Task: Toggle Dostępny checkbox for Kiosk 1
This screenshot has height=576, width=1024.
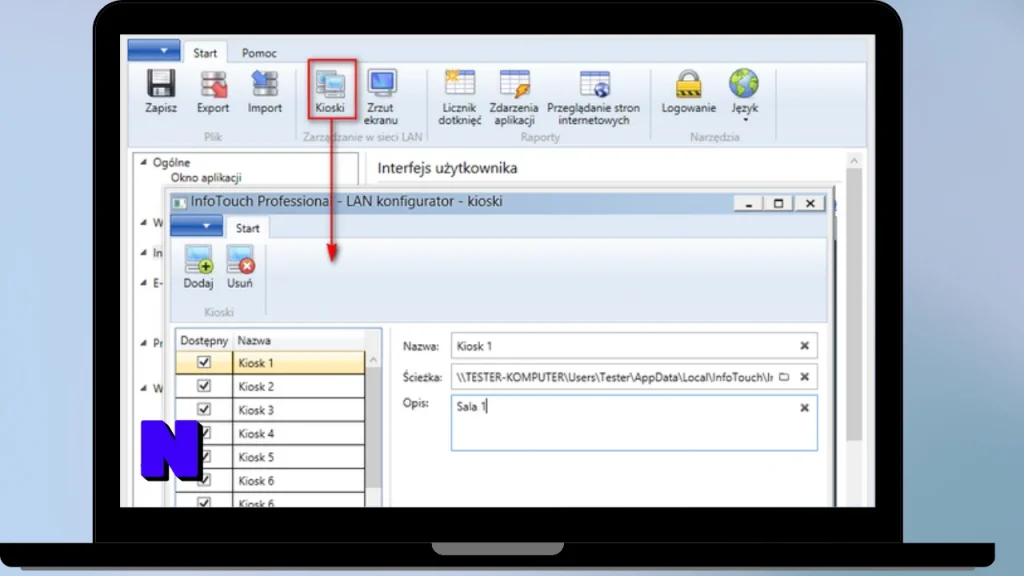Action: 204,362
